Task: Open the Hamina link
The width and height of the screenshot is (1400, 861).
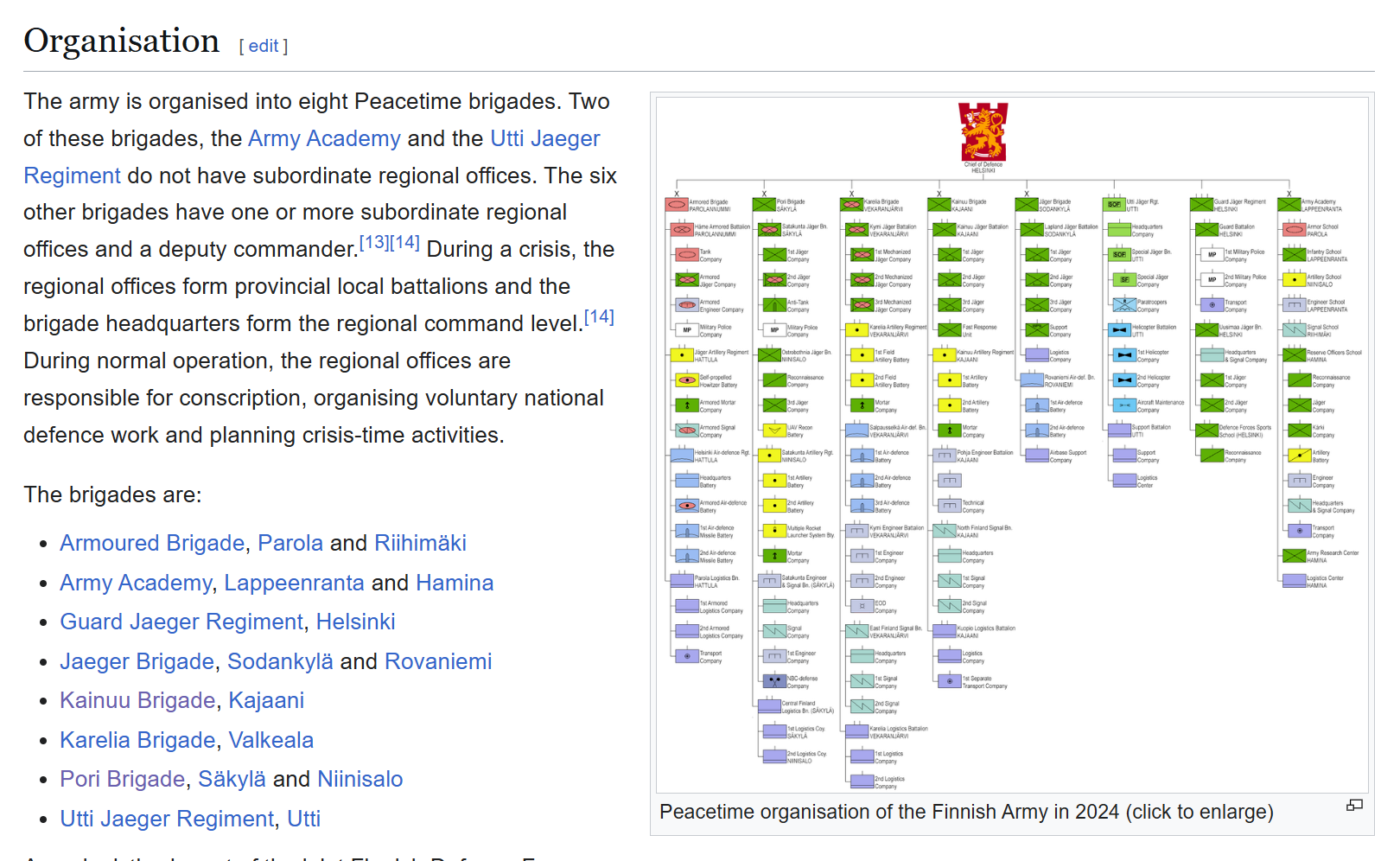Action: tap(455, 583)
